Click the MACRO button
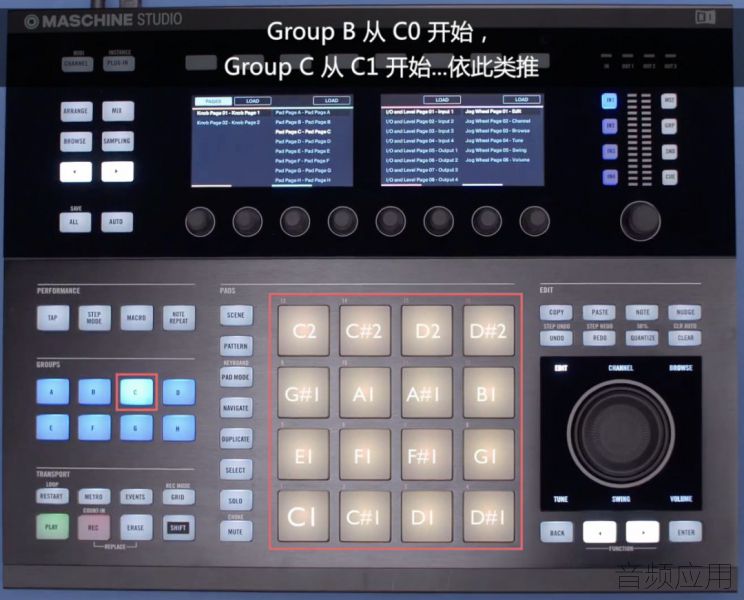The image size is (744, 600). [x=137, y=317]
